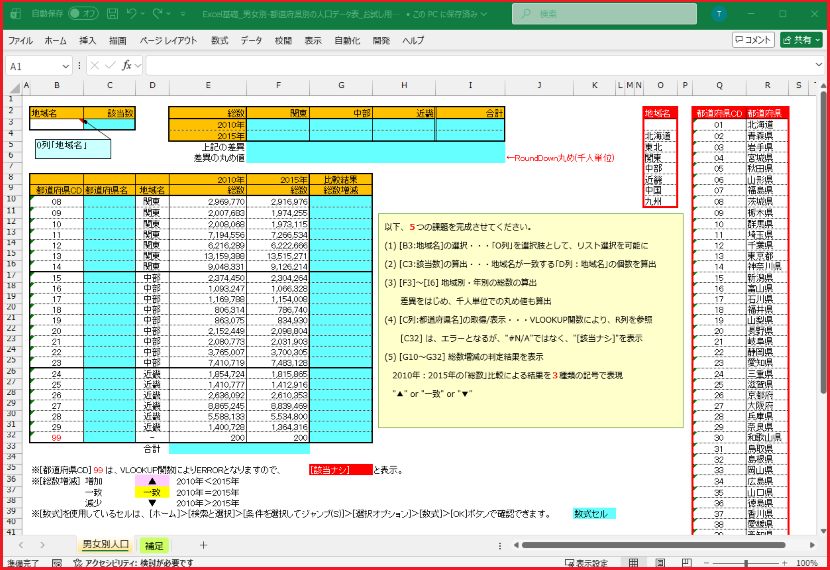Open the 描画 ribbon tab
Image resolution: width=830 pixels, height=570 pixels.
pos(118,40)
